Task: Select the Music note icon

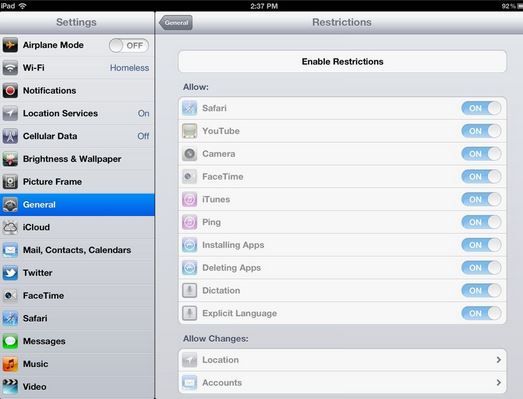Action: pos(10,364)
